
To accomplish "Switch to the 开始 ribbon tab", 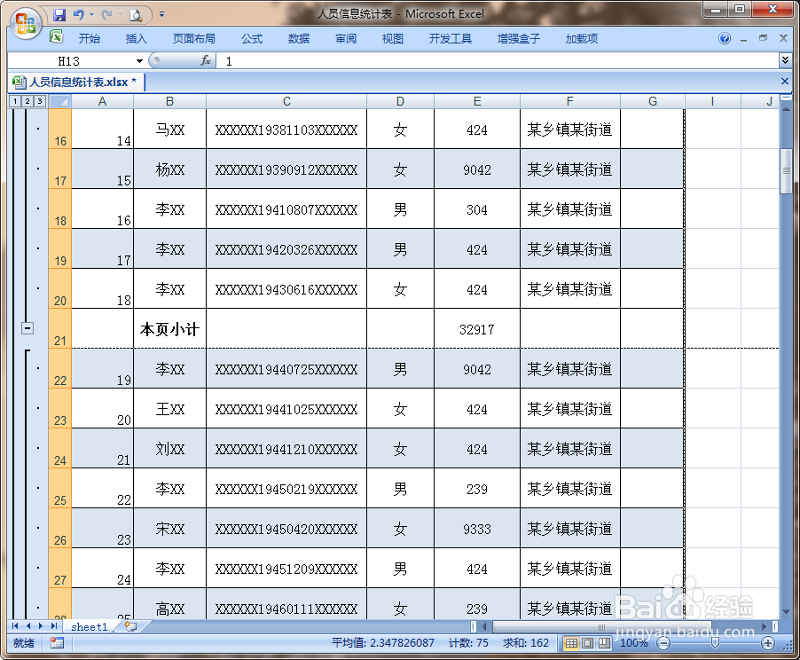I will (89, 38).
